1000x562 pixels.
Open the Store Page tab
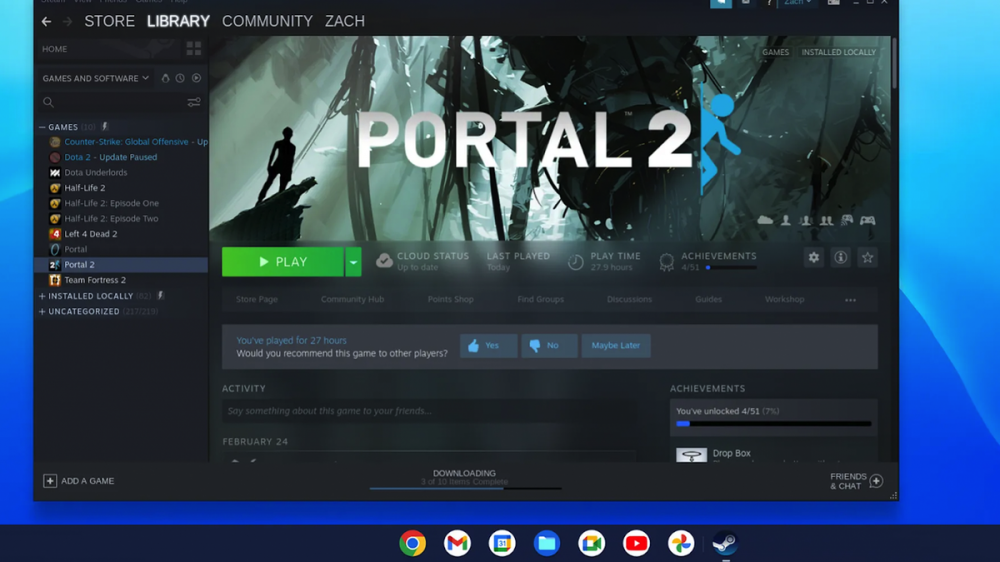pos(257,299)
